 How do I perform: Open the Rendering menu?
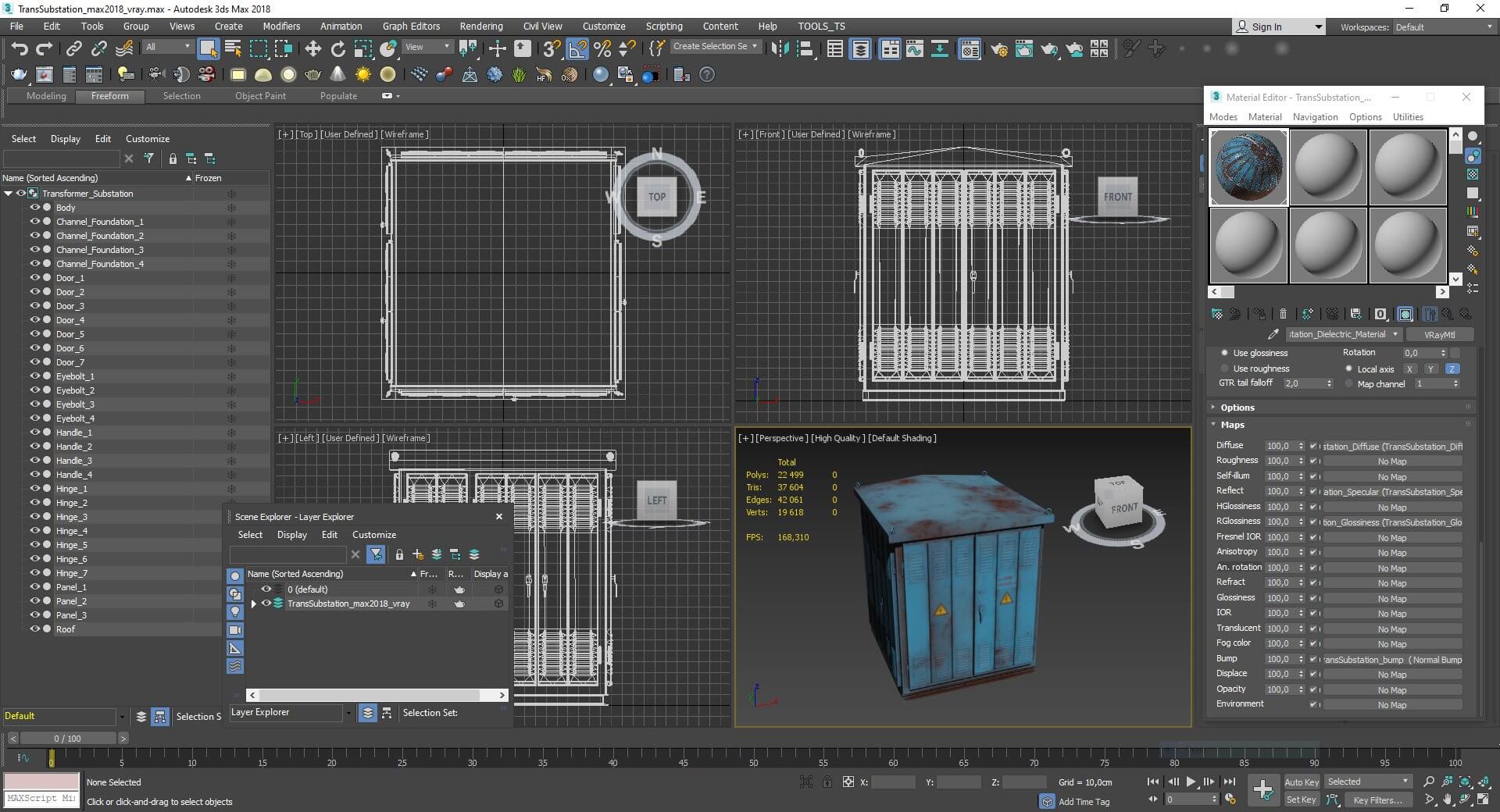(480, 26)
